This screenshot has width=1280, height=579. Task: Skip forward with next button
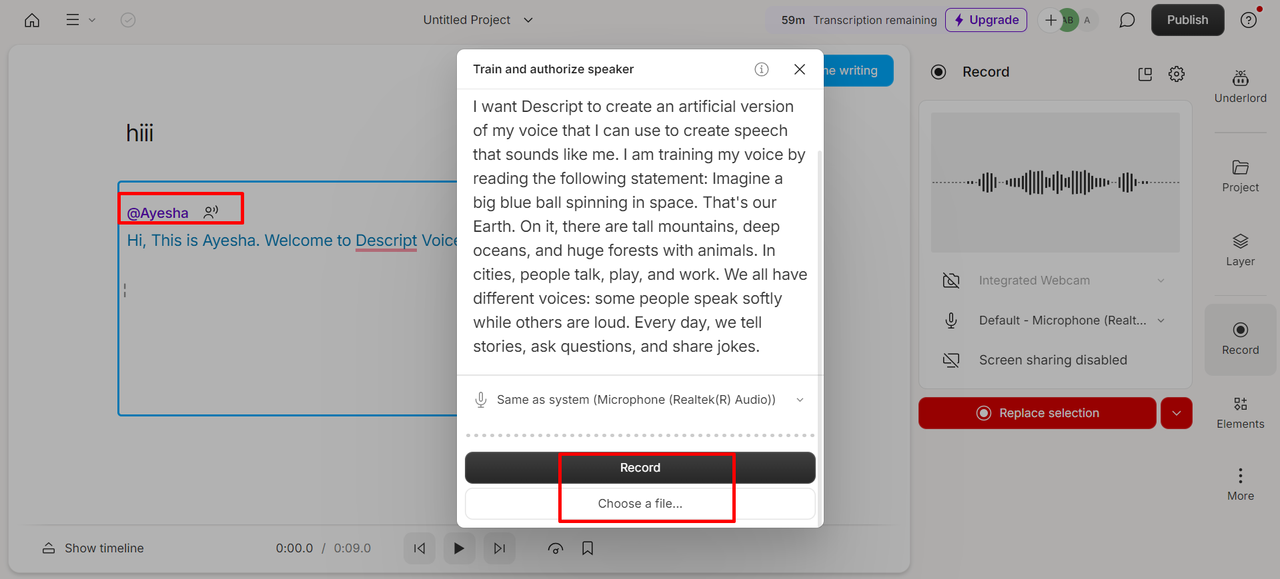point(499,548)
